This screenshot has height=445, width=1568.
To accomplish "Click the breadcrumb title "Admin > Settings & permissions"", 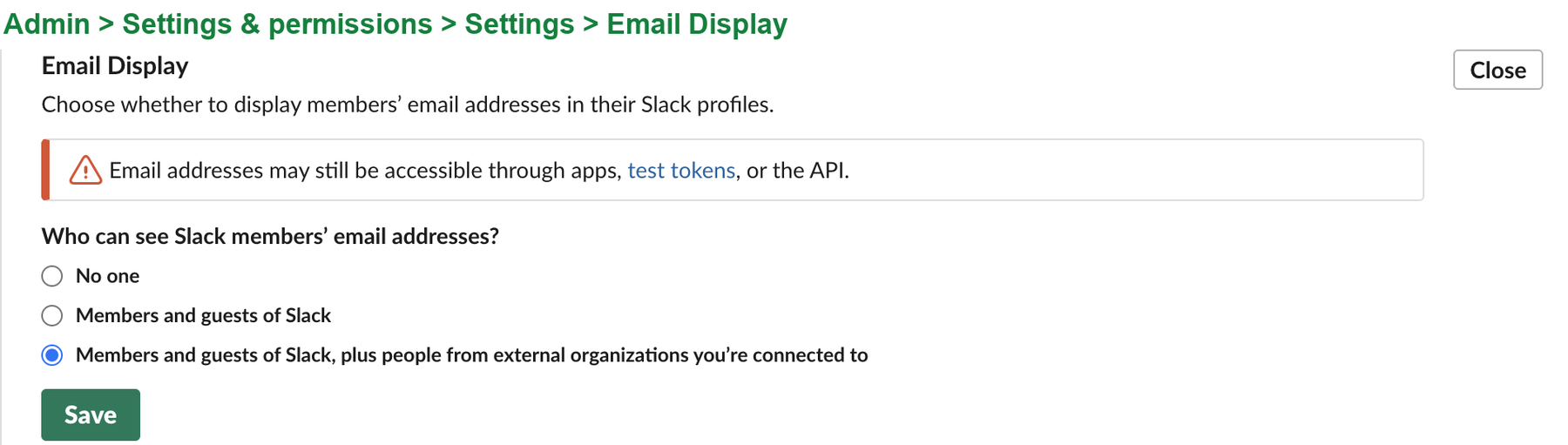I will click(x=218, y=24).
